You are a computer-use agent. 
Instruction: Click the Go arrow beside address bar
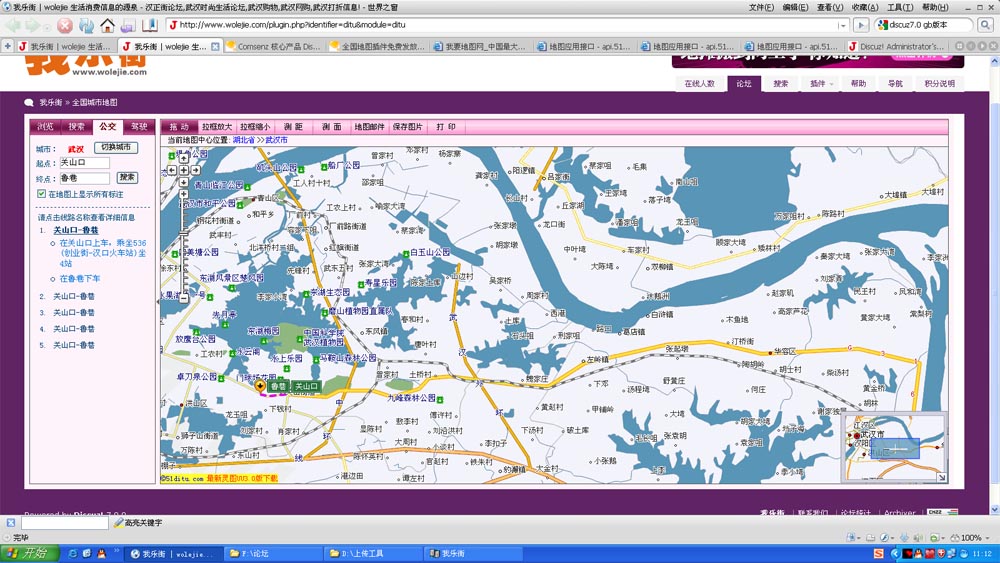tap(861, 25)
